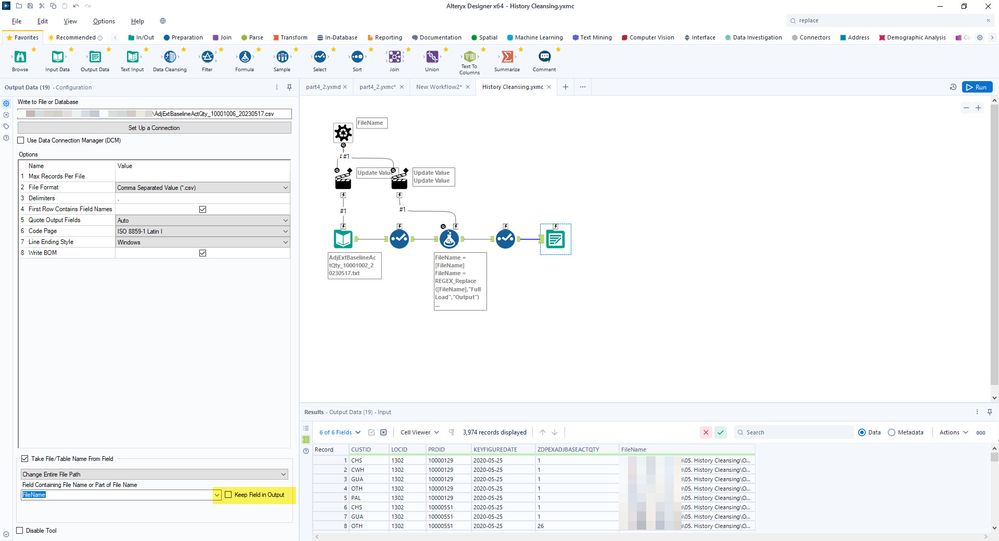Open the Options menu
999x541 pixels.
coord(104,21)
